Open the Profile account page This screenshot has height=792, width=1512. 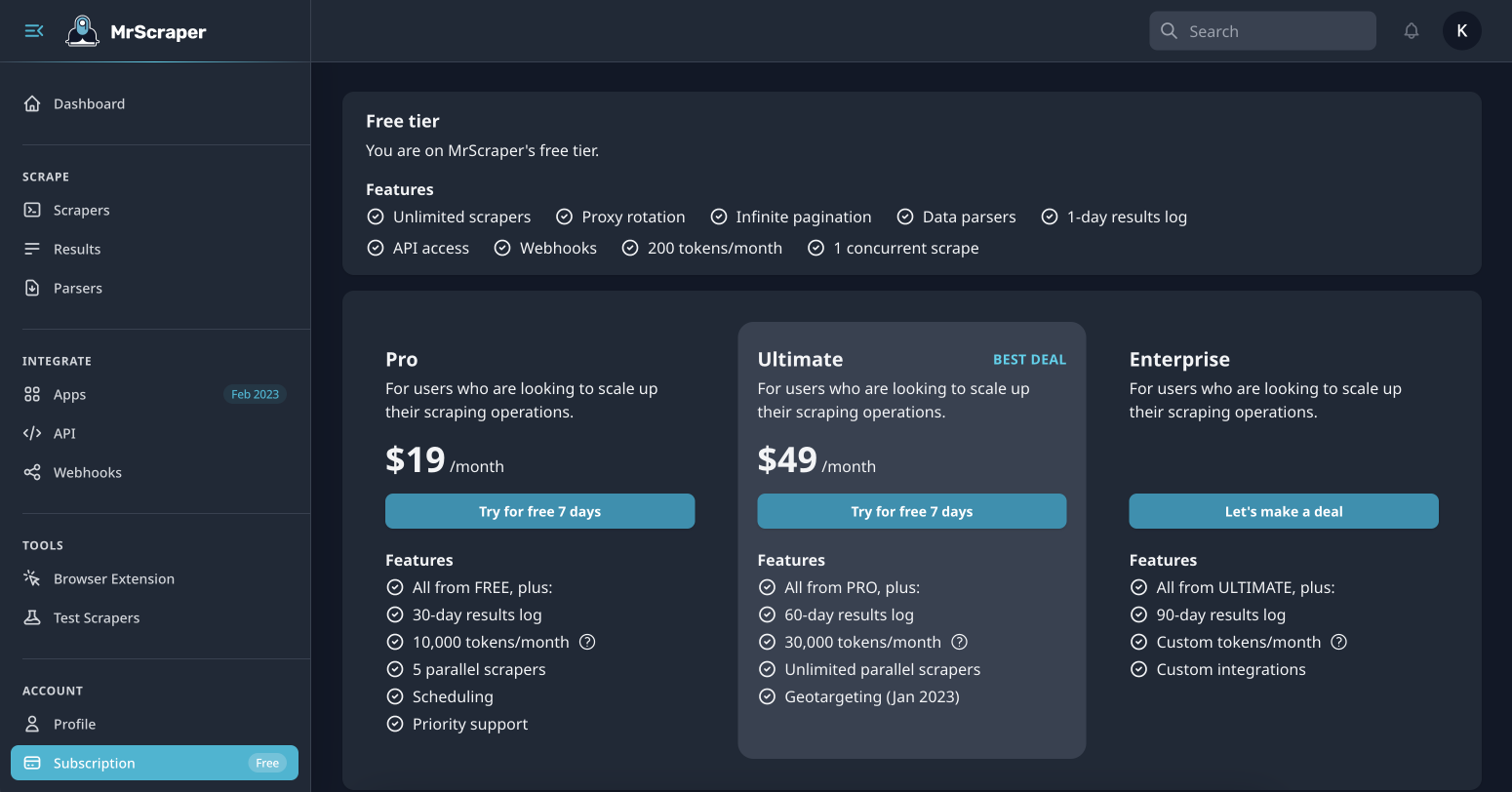click(73, 724)
